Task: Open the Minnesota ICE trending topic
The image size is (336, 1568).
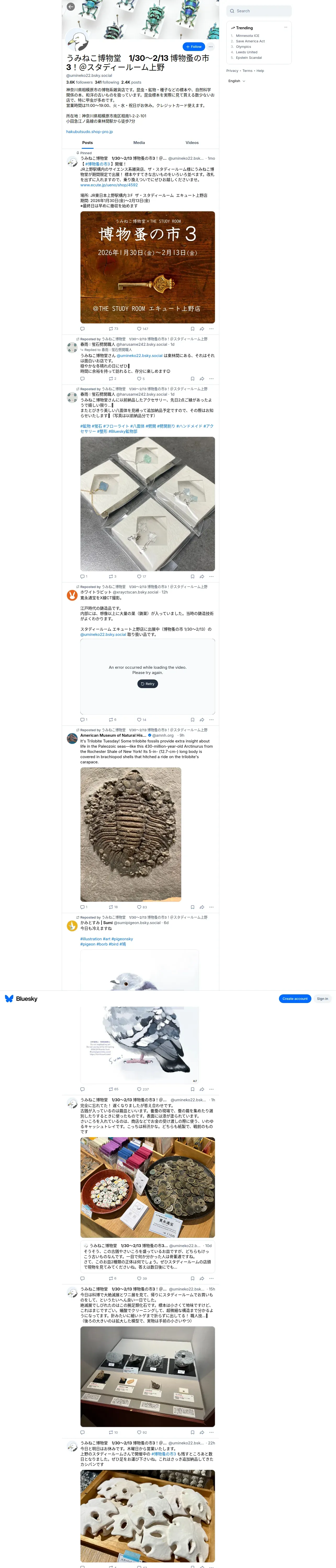Action: coord(248,36)
